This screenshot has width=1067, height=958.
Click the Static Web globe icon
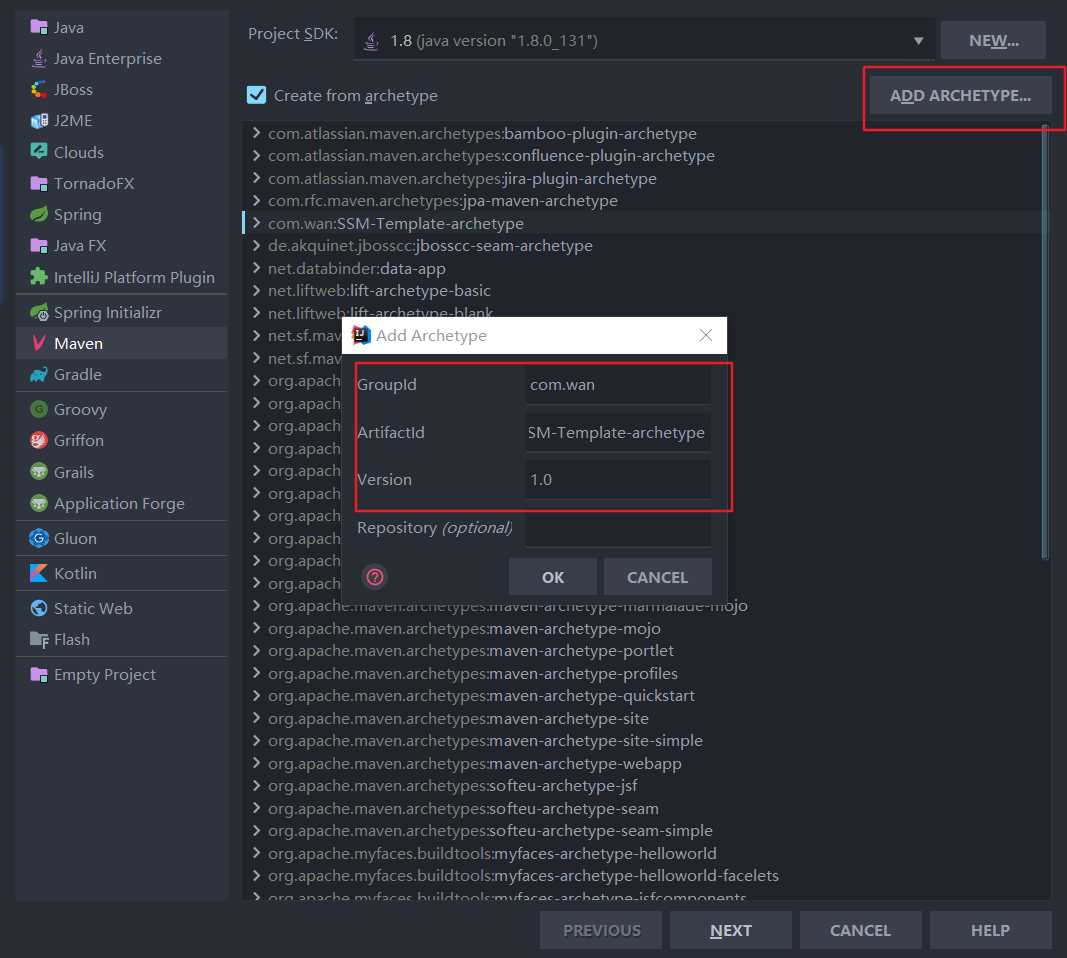point(39,608)
